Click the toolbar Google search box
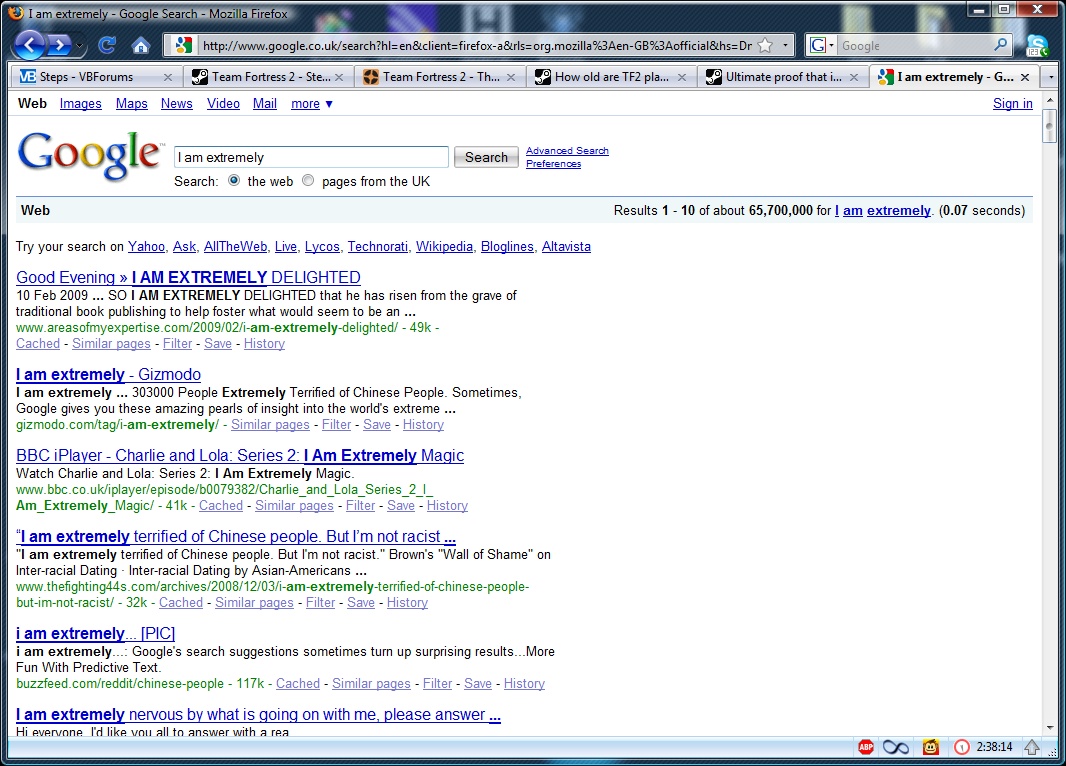The height and width of the screenshot is (766, 1066). (x=914, y=46)
